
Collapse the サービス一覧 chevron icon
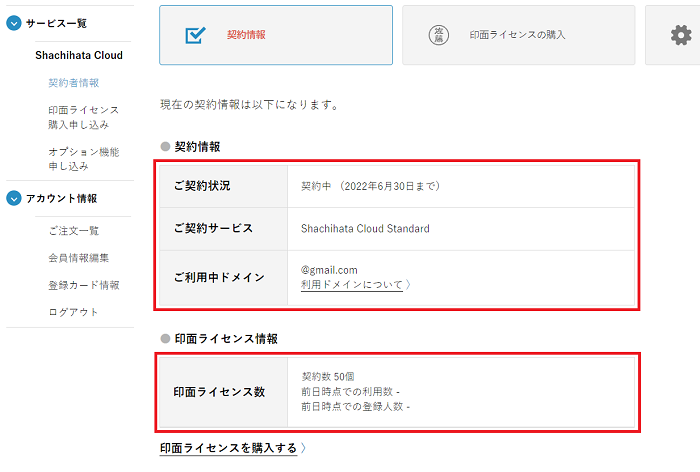pos(14,23)
